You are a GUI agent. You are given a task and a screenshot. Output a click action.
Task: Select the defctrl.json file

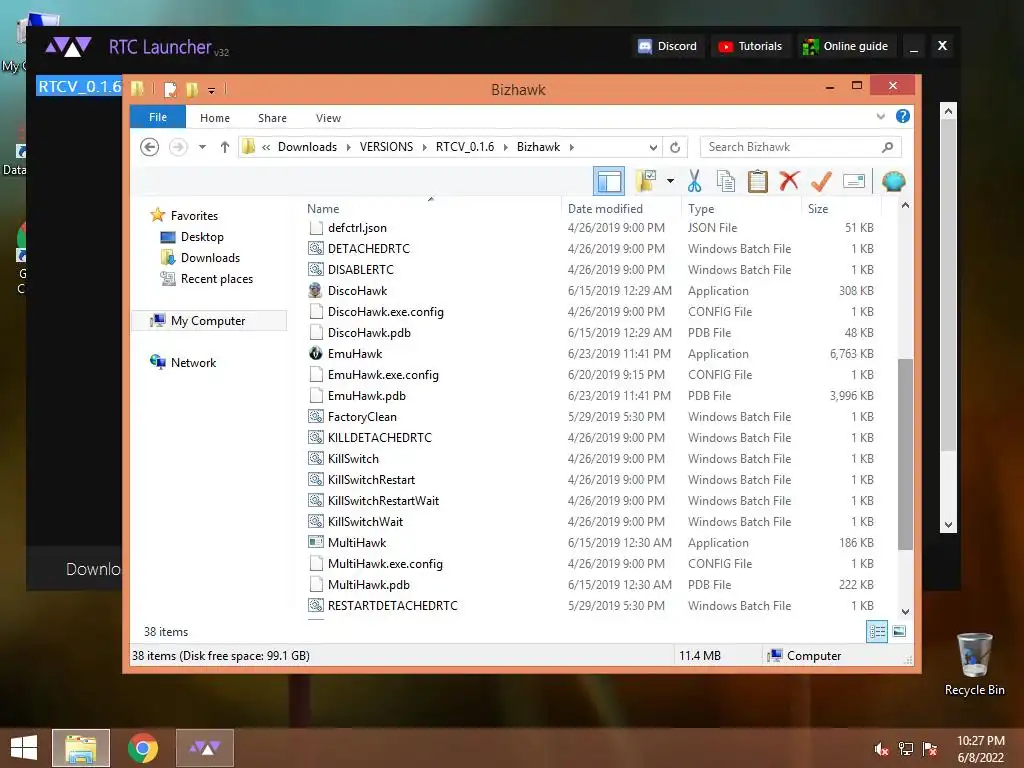click(x=591, y=227)
